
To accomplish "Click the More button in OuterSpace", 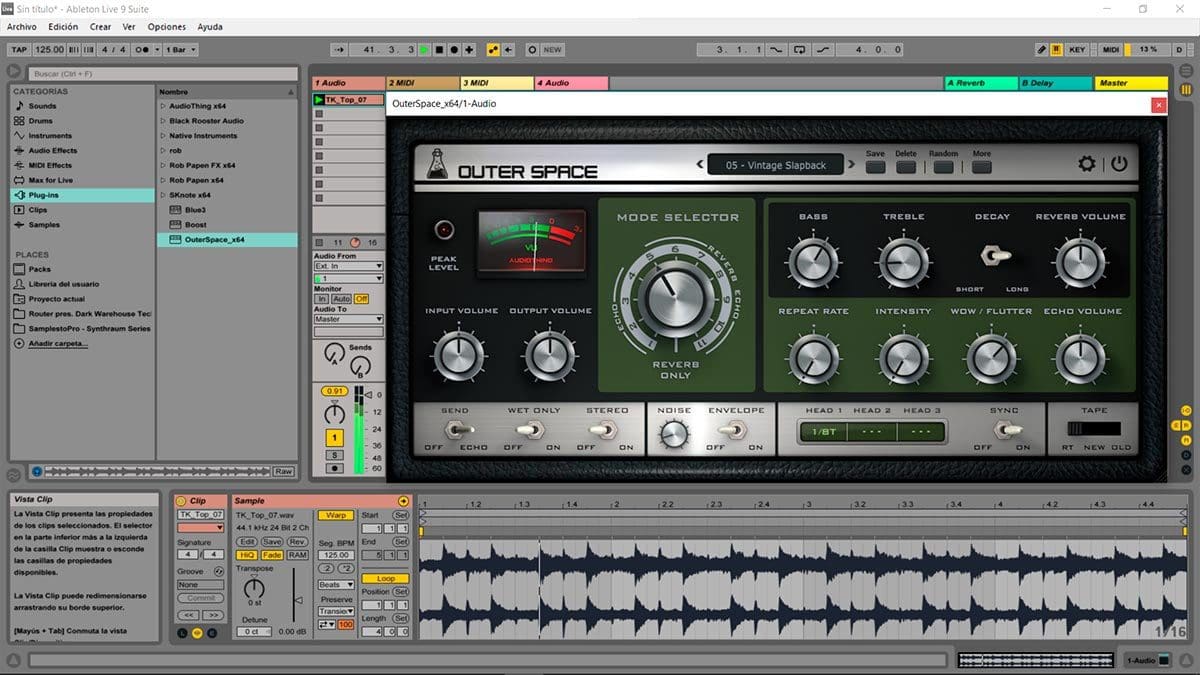I will click(x=982, y=166).
